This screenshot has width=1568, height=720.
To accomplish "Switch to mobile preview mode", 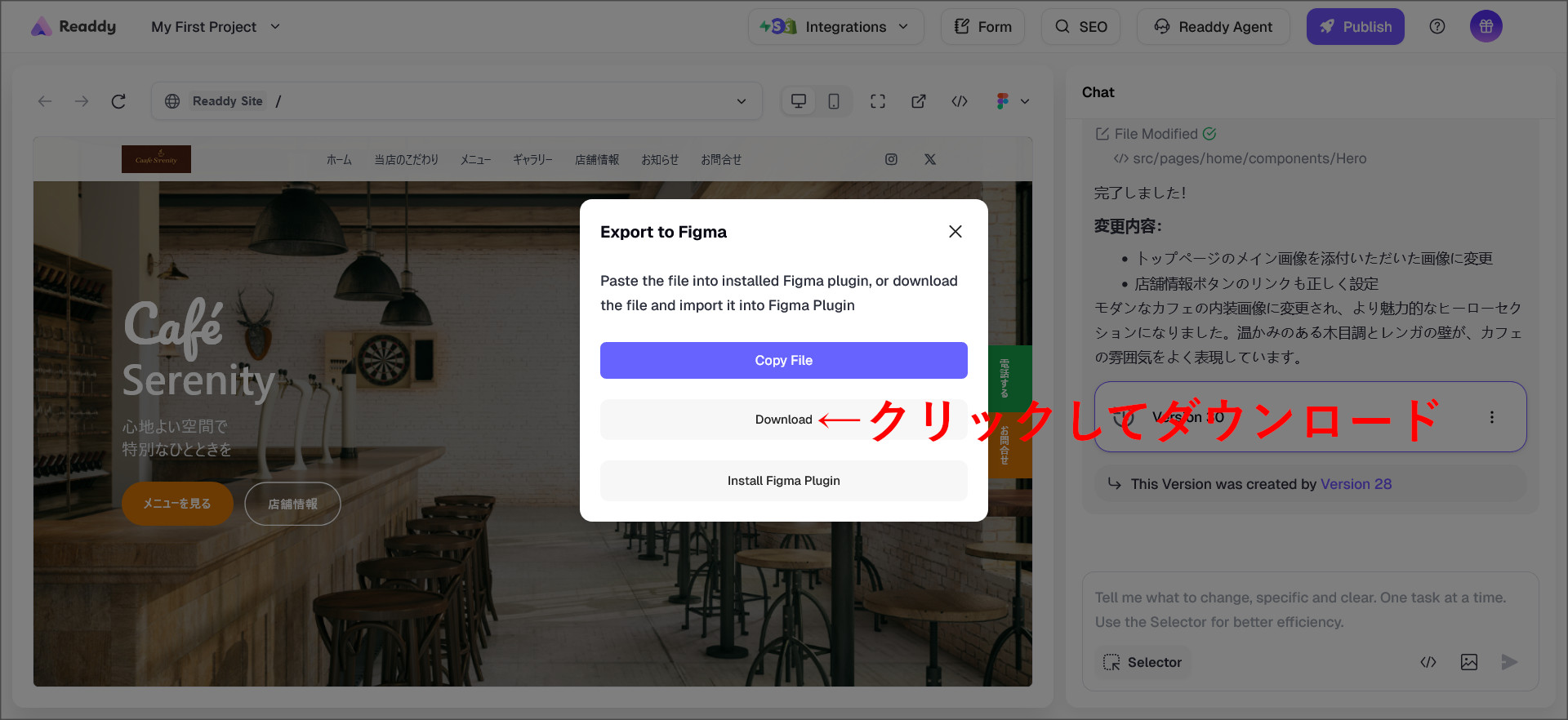I will (x=833, y=101).
